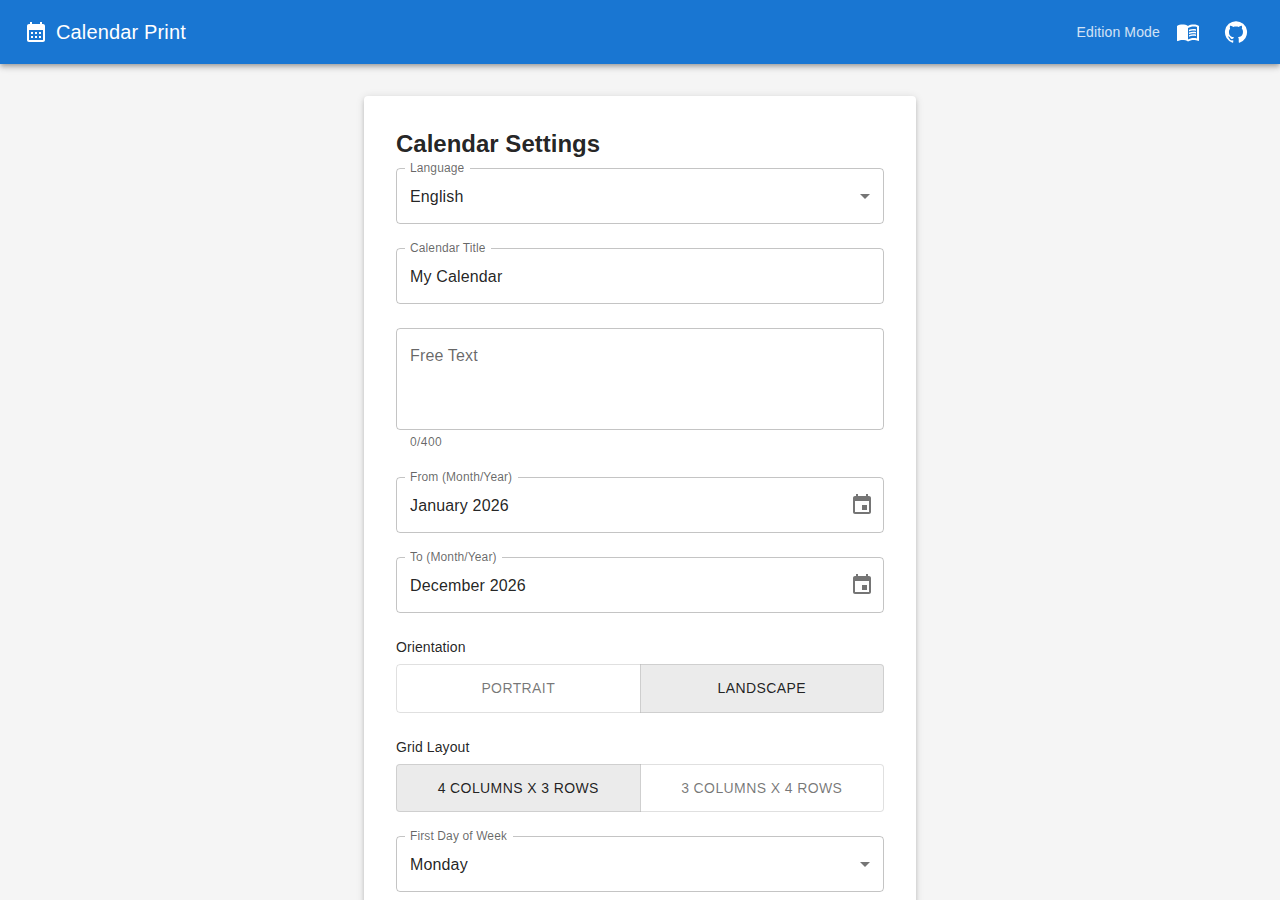The height and width of the screenshot is (900, 1280).
Task: Click the December 2026 To date text
Action: [468, 585]
